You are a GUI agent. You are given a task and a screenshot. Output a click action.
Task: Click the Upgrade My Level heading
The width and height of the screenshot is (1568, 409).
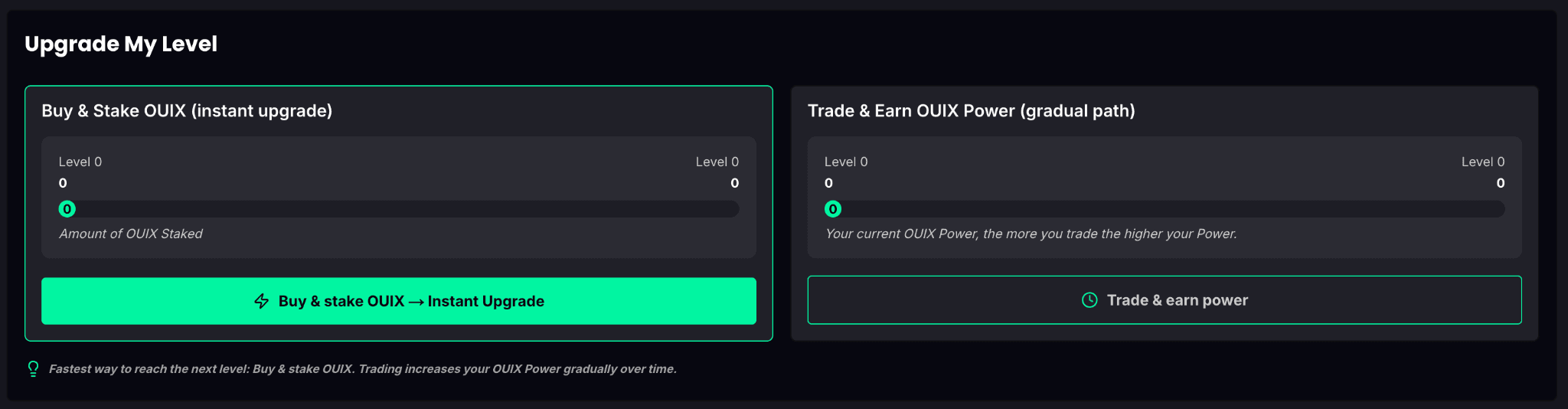click(x=121, y=44)
